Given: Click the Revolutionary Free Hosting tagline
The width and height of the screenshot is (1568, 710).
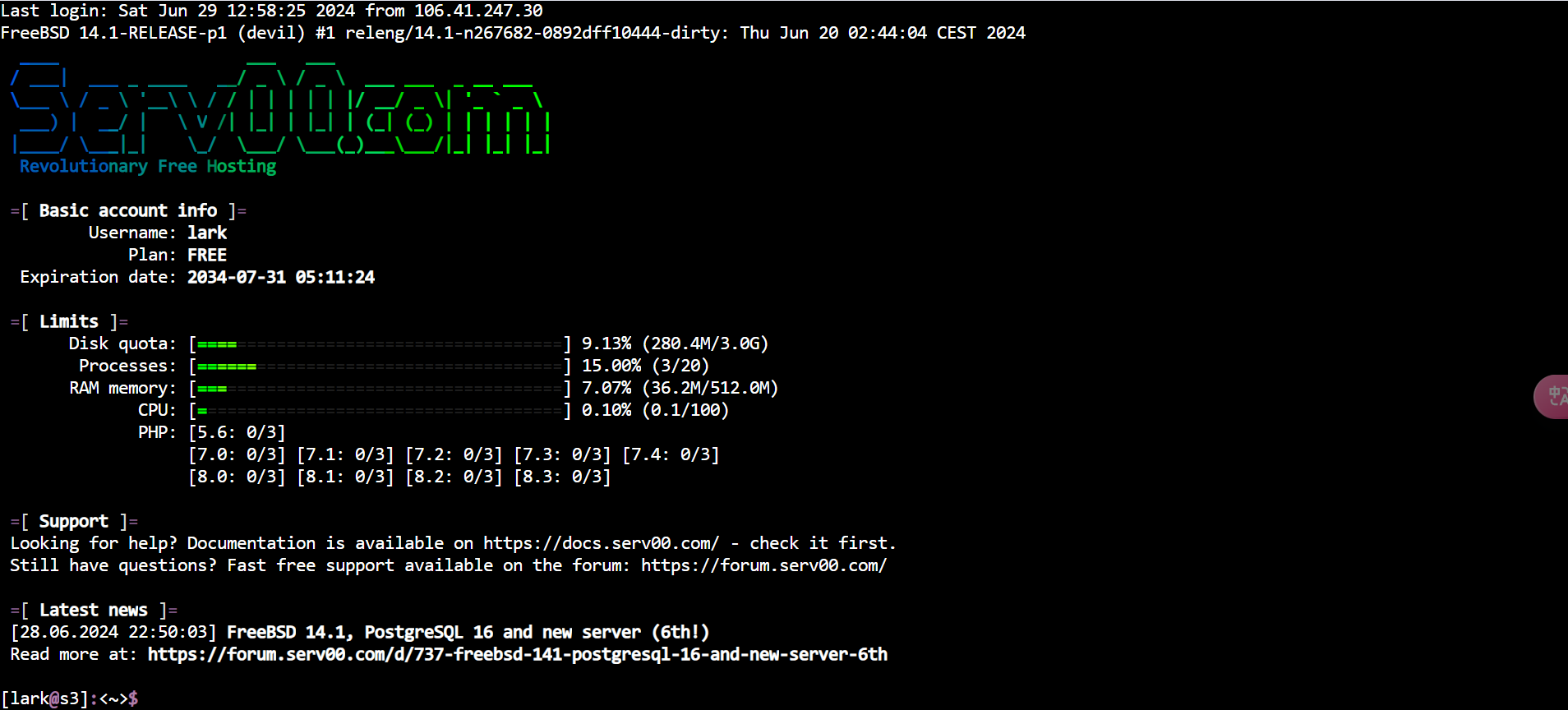Looking at the screenshot, I should 148,166.
